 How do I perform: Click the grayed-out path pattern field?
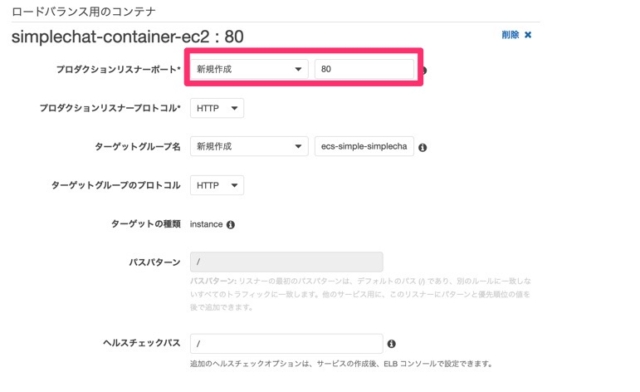tap(287, 262)
